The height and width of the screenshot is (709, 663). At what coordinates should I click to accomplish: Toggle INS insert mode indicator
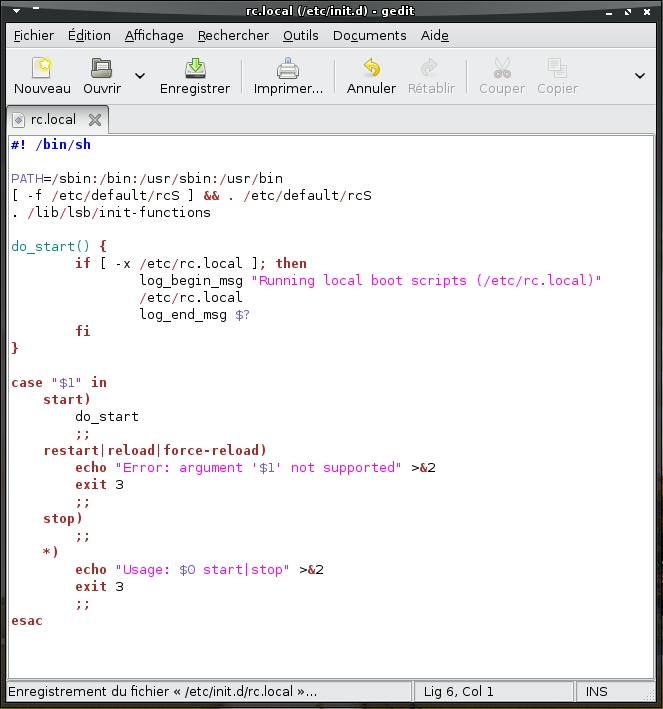pyautogui.click(x=597, y=692)
